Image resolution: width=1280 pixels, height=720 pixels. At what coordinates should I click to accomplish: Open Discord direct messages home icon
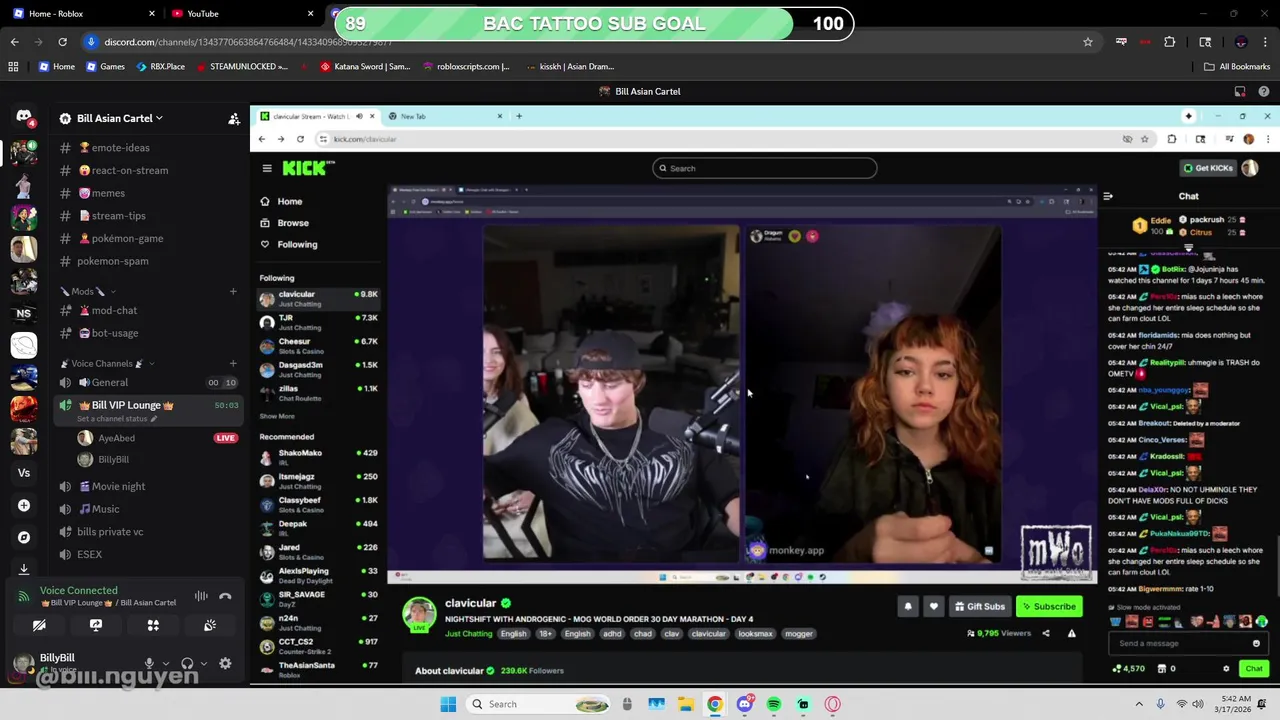[x=24, y=117]
